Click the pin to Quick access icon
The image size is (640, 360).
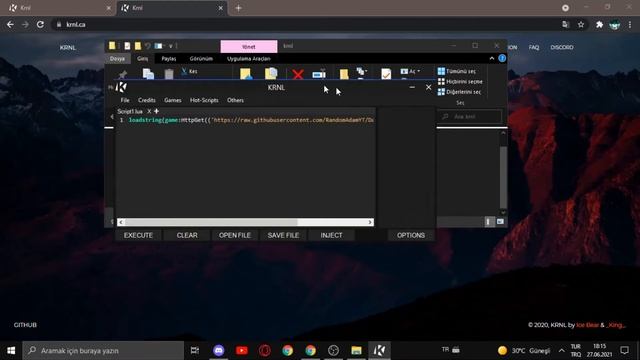click(122, 74)
